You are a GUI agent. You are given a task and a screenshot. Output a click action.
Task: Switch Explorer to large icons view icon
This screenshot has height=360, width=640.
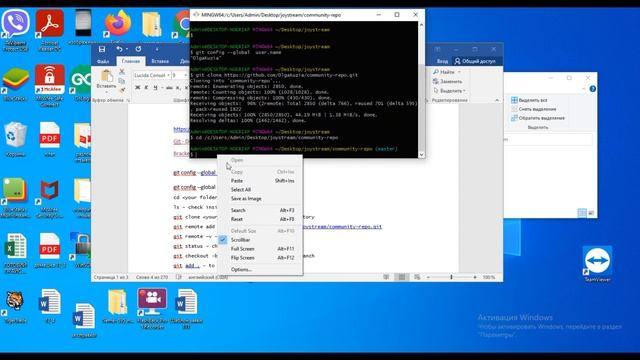(x=591, y=213)
